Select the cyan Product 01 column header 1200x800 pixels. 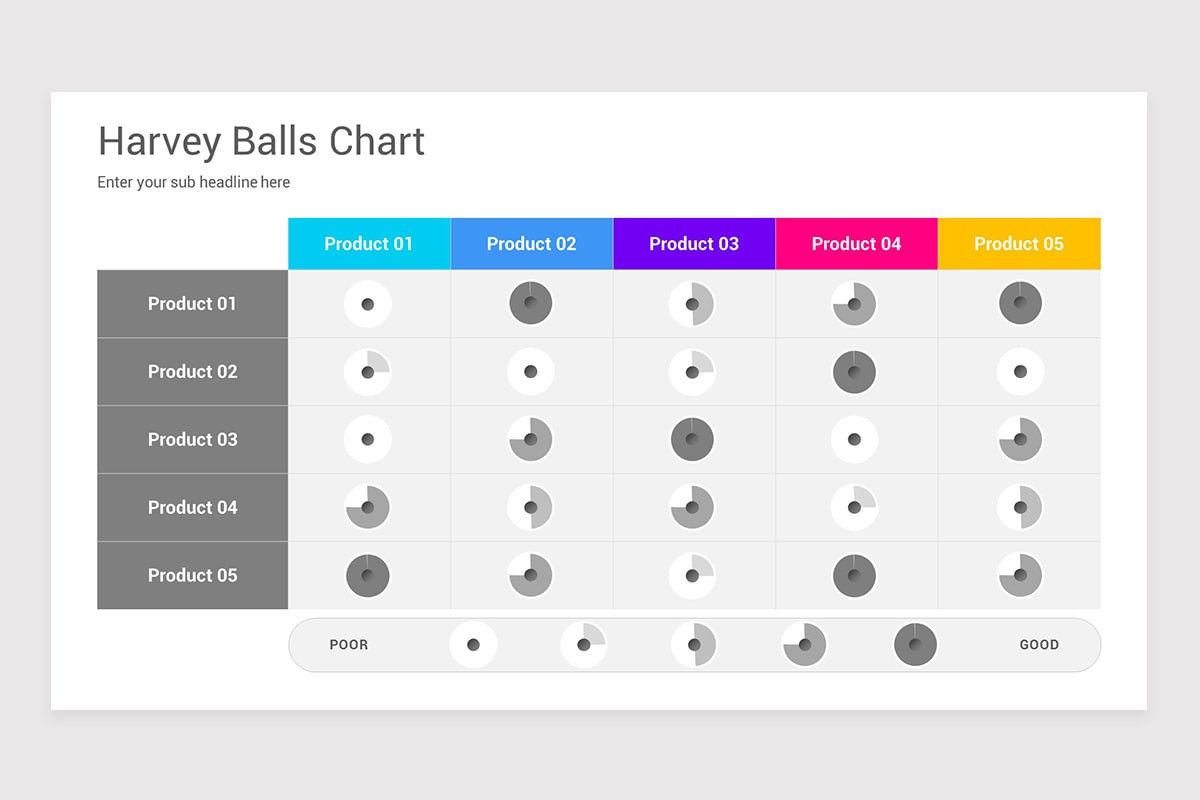(x=369, y=244)
